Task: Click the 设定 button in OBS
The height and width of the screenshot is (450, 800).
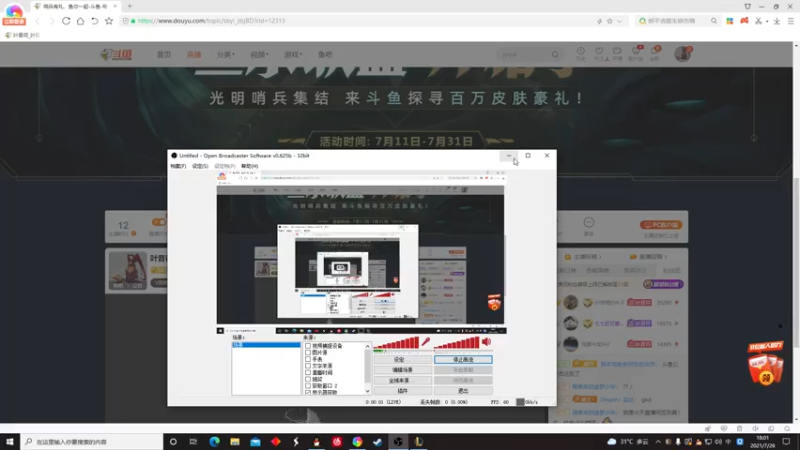Action: click(x=403, y=360)
